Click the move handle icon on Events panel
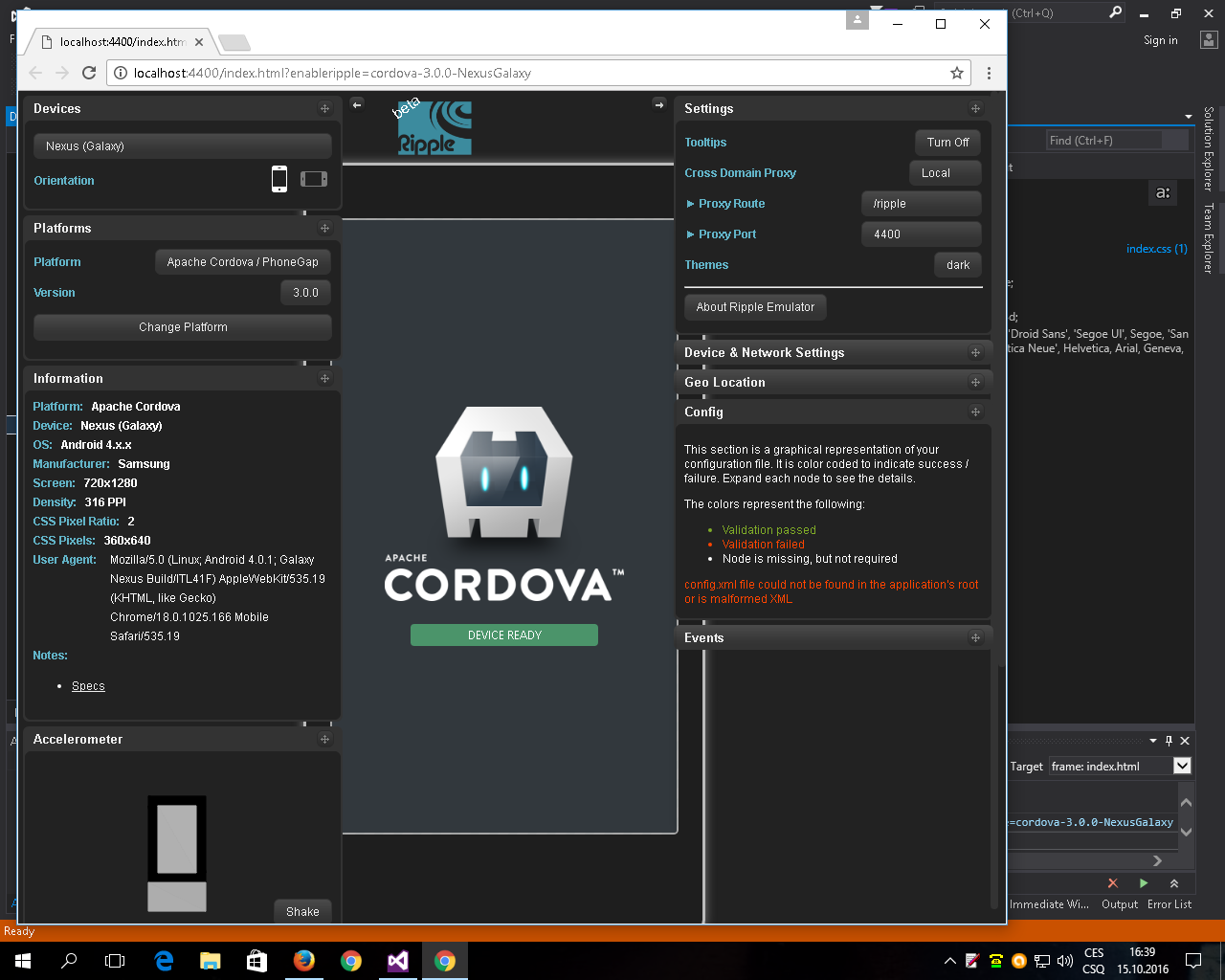This screenshot has width=1225, height=980. point(975,638)
